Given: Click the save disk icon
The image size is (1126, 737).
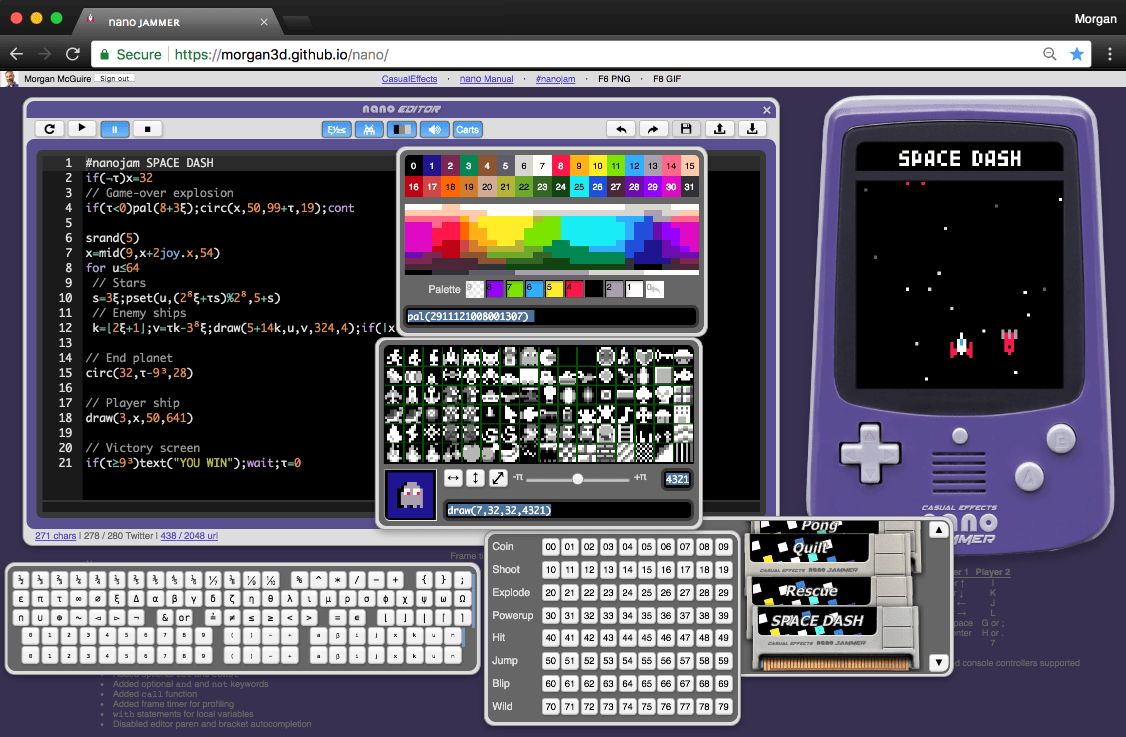Looking at the screenshot, I should coord(686,129).
